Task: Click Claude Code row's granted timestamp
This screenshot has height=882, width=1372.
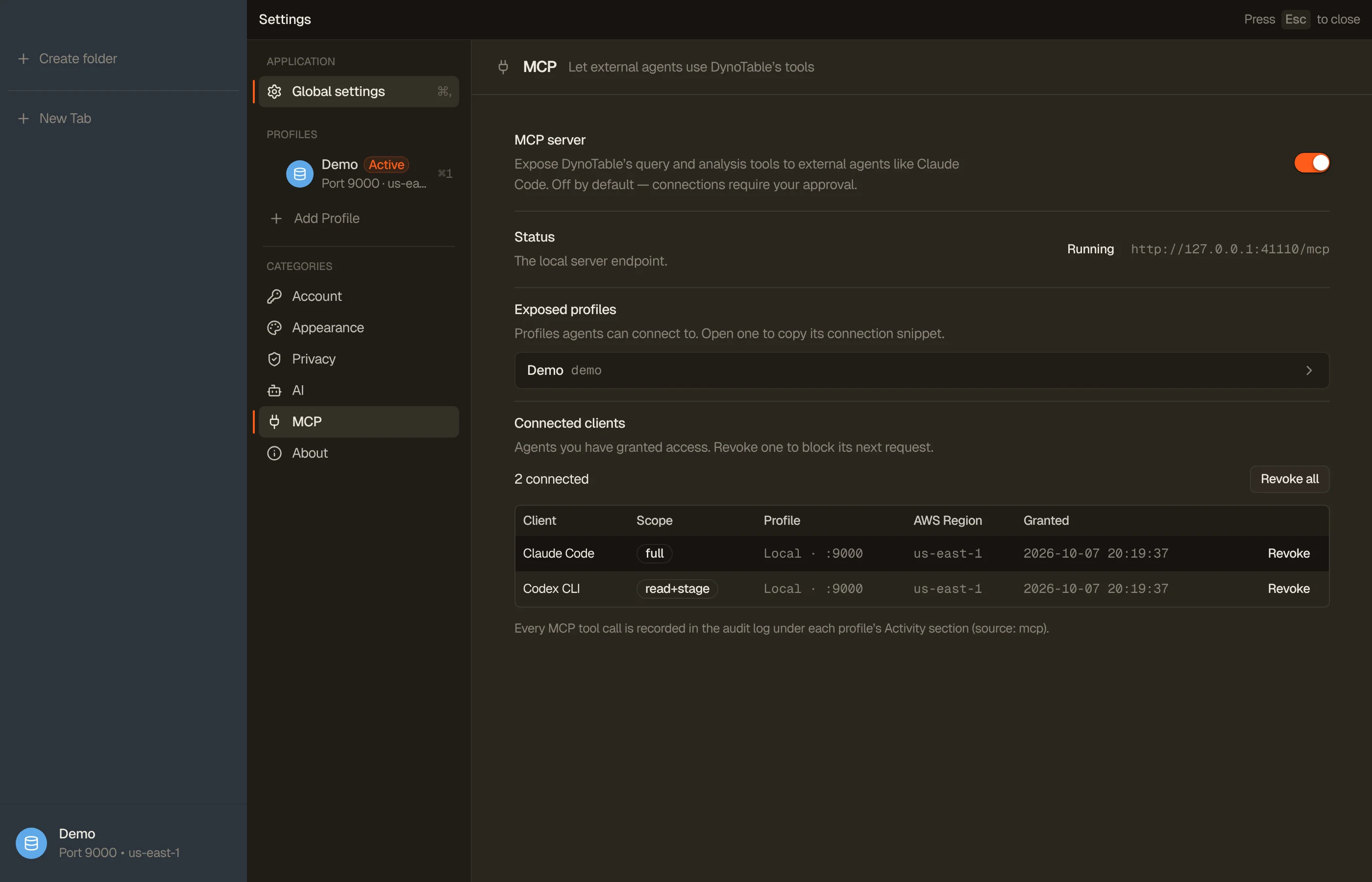Action: point(1096,554)
